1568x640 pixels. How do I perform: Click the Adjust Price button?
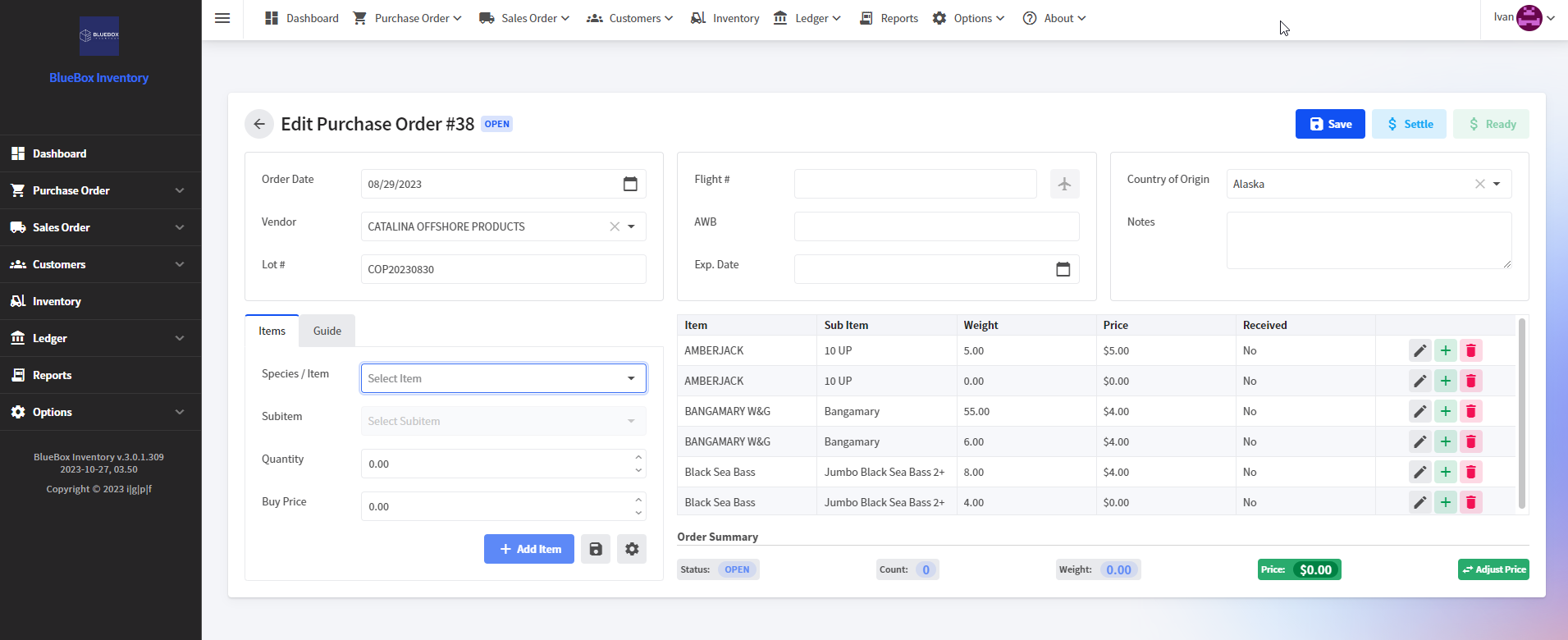coord(1493,569)
